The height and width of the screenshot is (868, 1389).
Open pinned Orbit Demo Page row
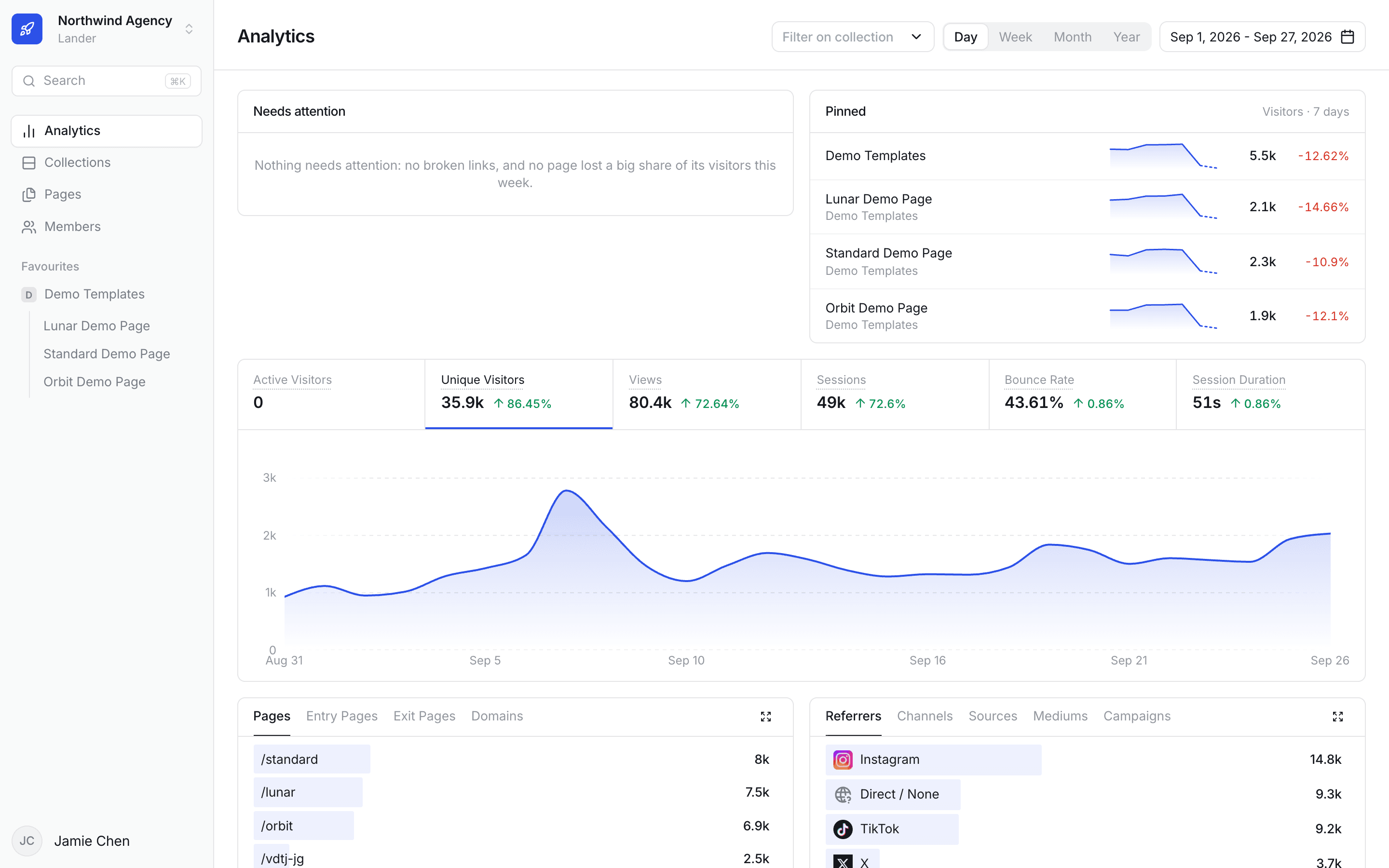[x=1087, y=316]
